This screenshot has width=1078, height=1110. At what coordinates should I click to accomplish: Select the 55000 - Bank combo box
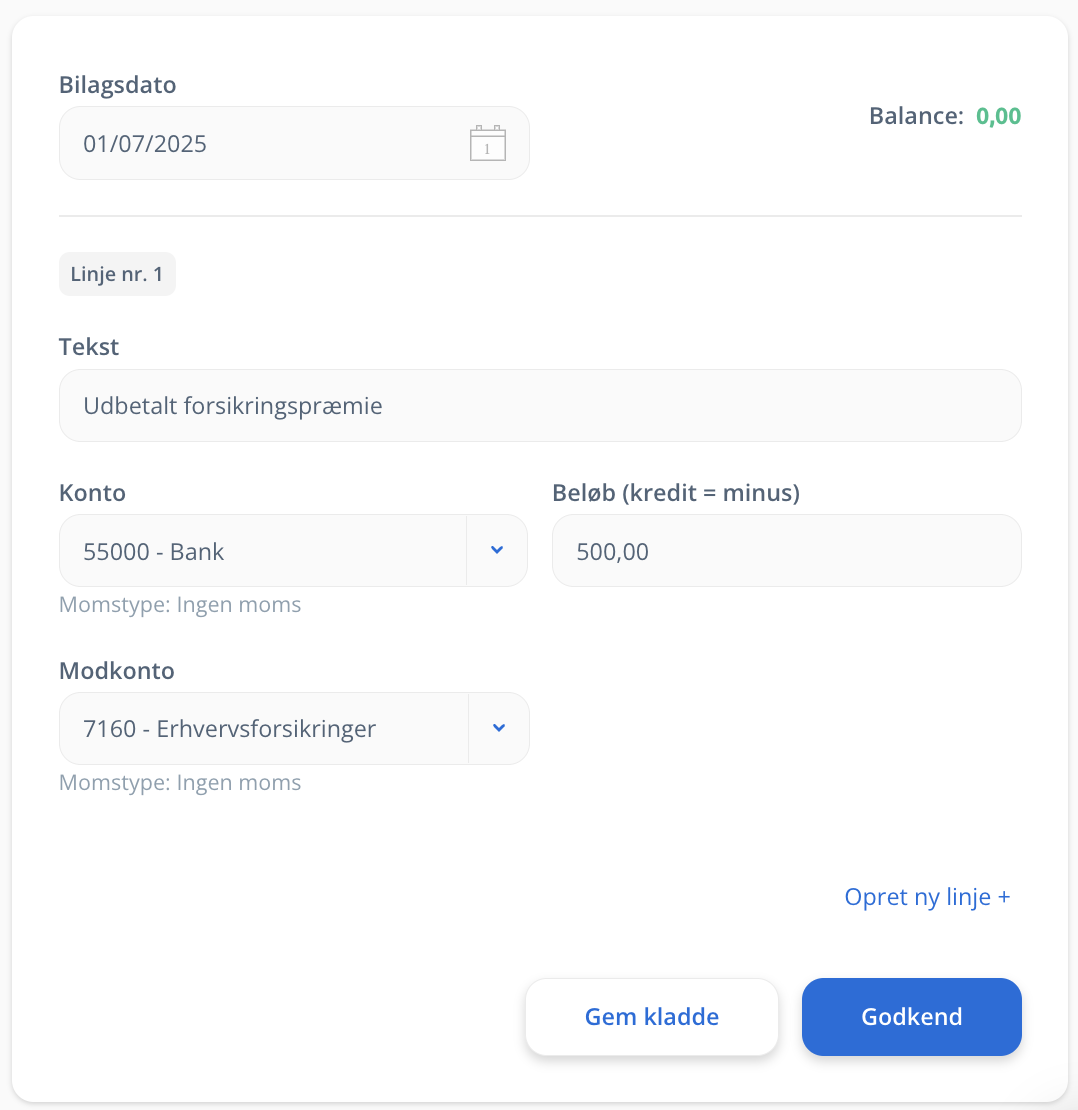point(293,550)
